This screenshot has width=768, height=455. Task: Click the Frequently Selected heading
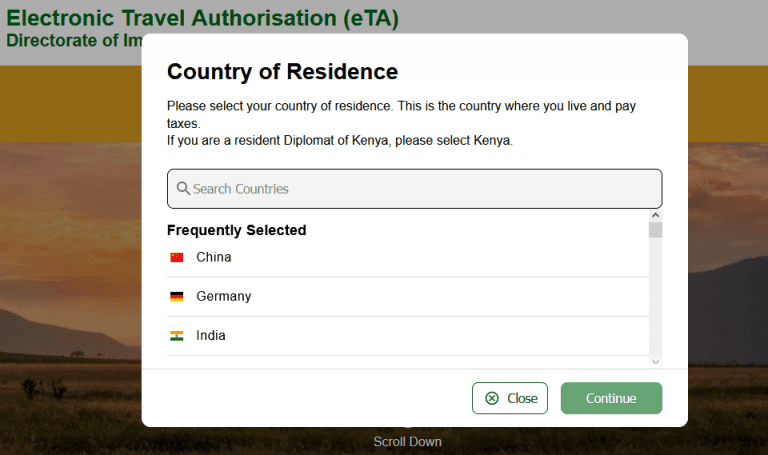point(237,230)
